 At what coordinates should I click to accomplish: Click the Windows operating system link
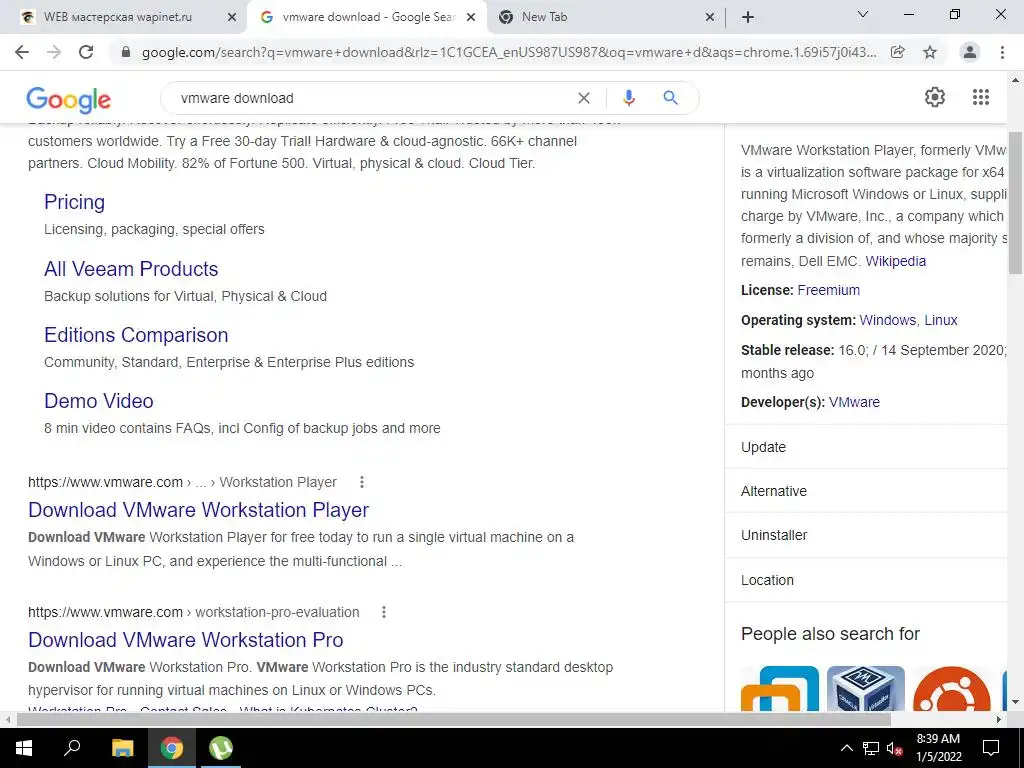click(888, 320)
